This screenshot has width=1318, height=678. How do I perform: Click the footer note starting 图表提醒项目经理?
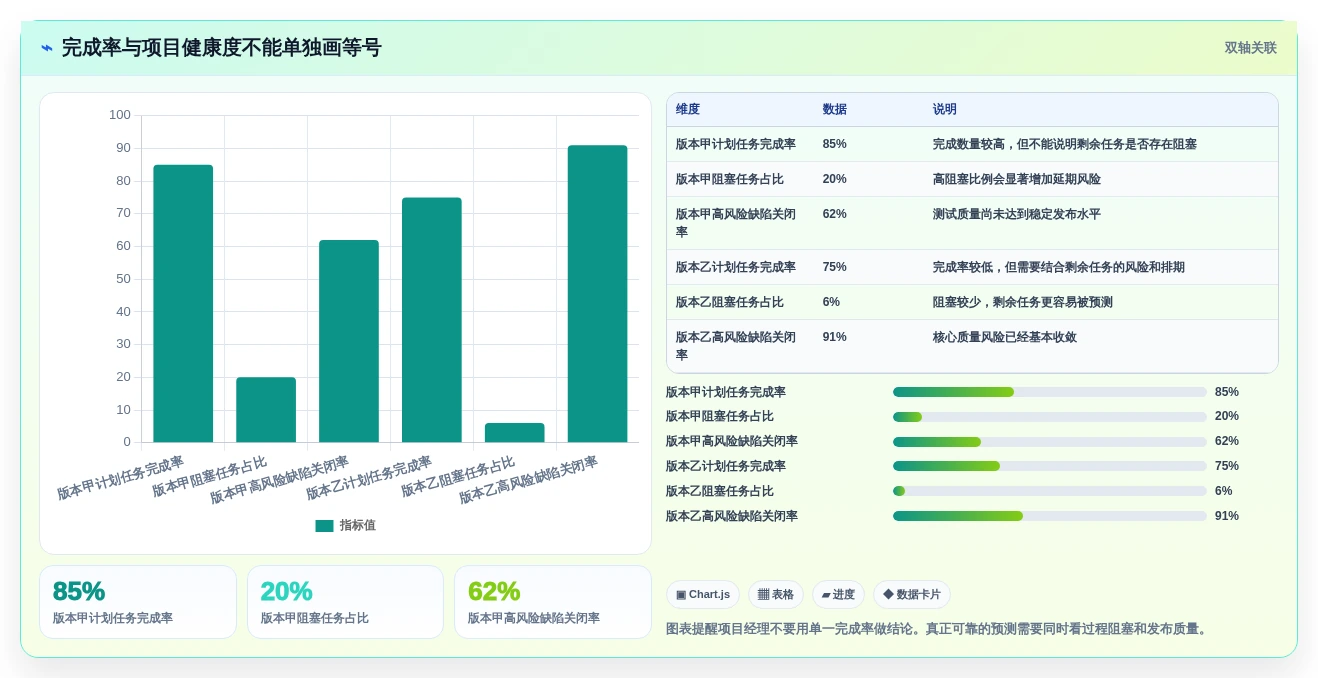pyautogui.click(x=939, y=629)
